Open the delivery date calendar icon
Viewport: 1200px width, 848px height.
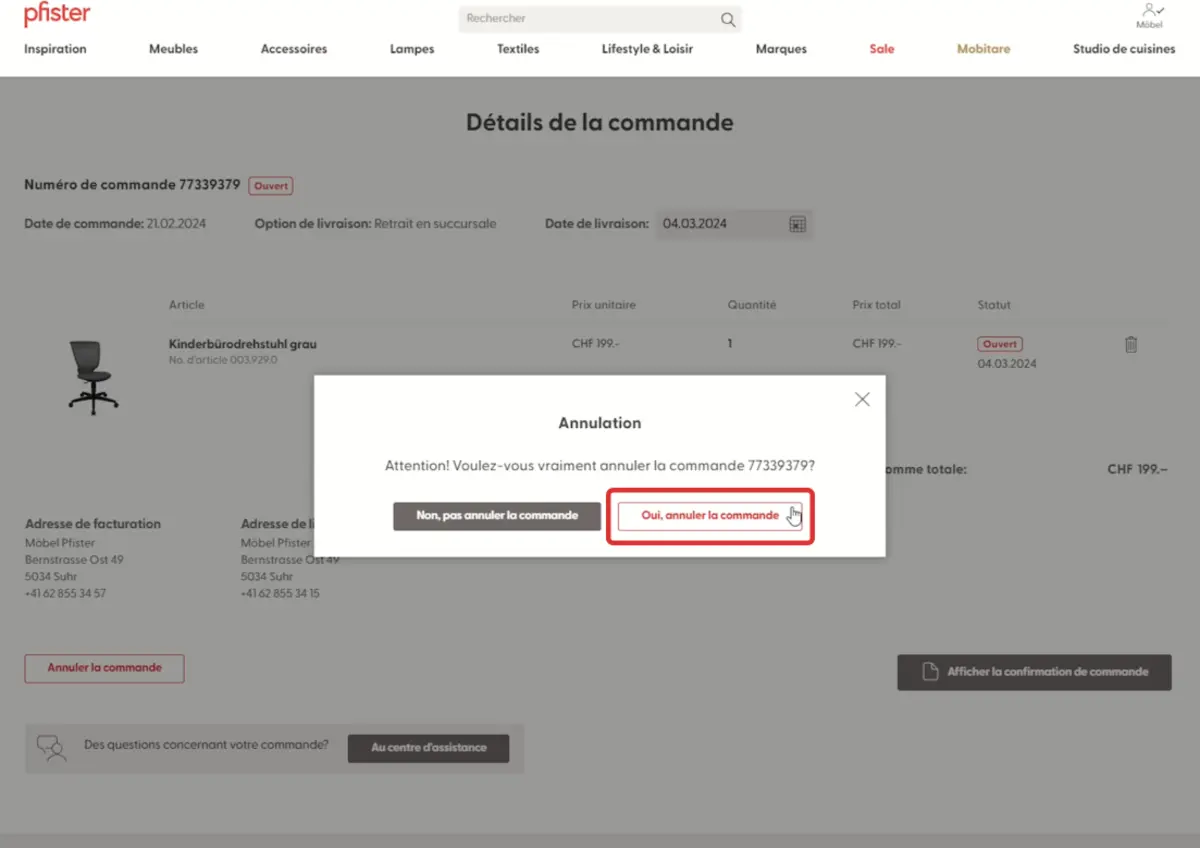[x=797, y=224]
